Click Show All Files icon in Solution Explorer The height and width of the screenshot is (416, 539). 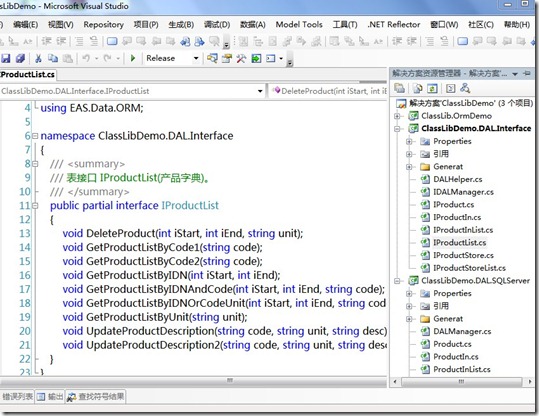(x=418, y=89)
